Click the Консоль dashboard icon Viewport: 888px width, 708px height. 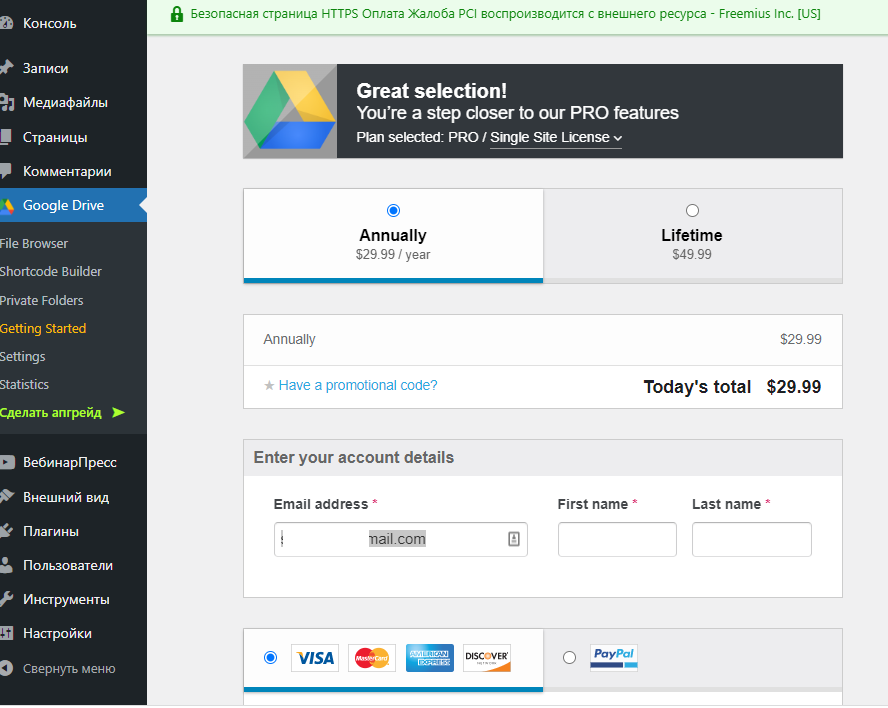pos(6,23)
